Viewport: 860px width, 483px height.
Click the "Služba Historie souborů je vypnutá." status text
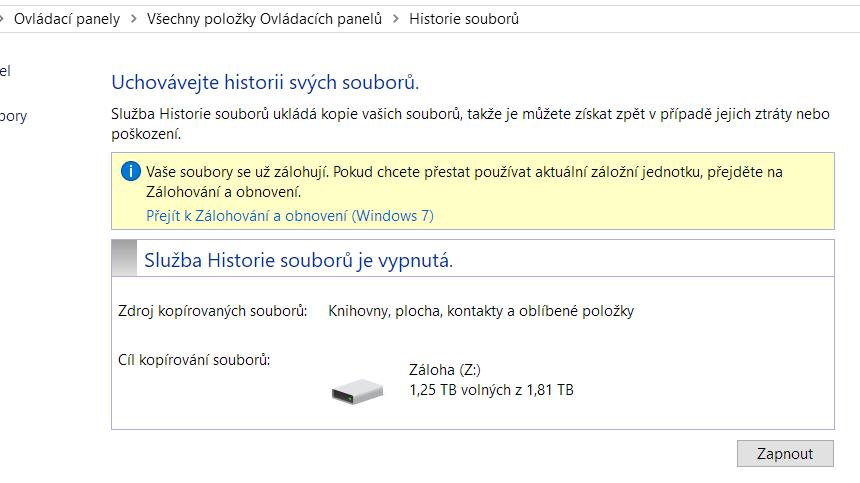click(x=299, y=261)
